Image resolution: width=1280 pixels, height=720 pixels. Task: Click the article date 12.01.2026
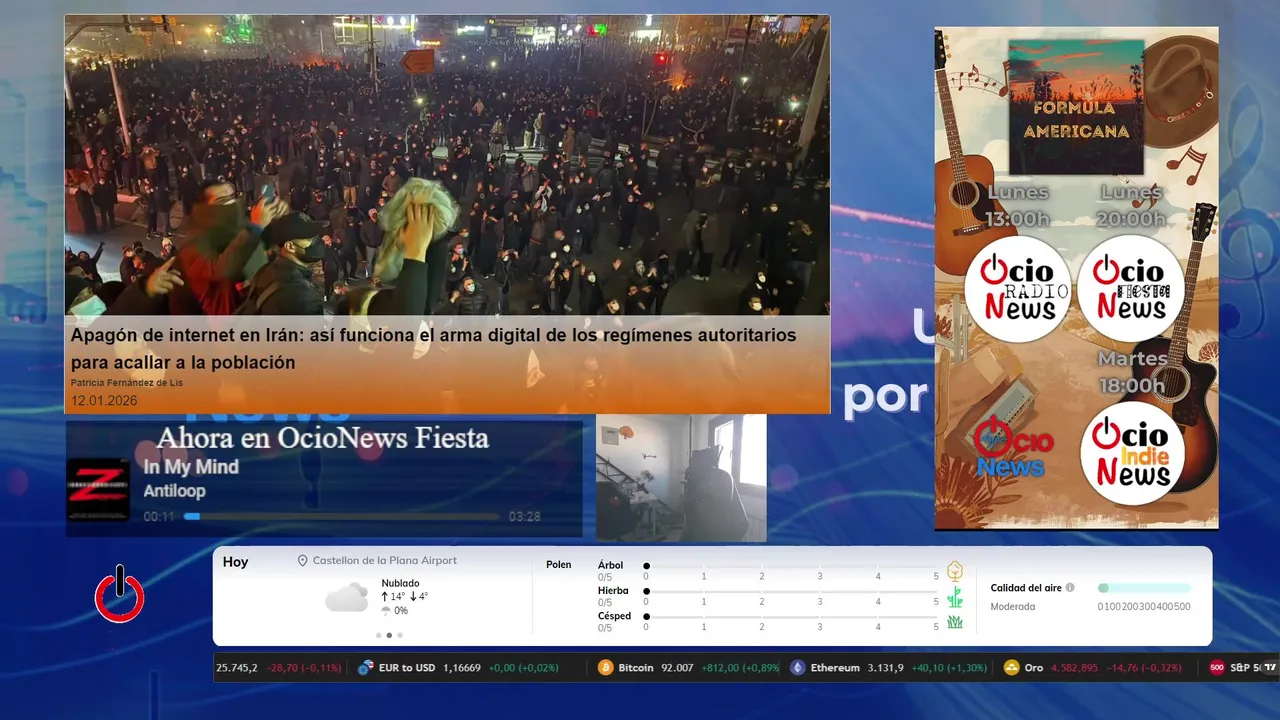click(104, 400)
